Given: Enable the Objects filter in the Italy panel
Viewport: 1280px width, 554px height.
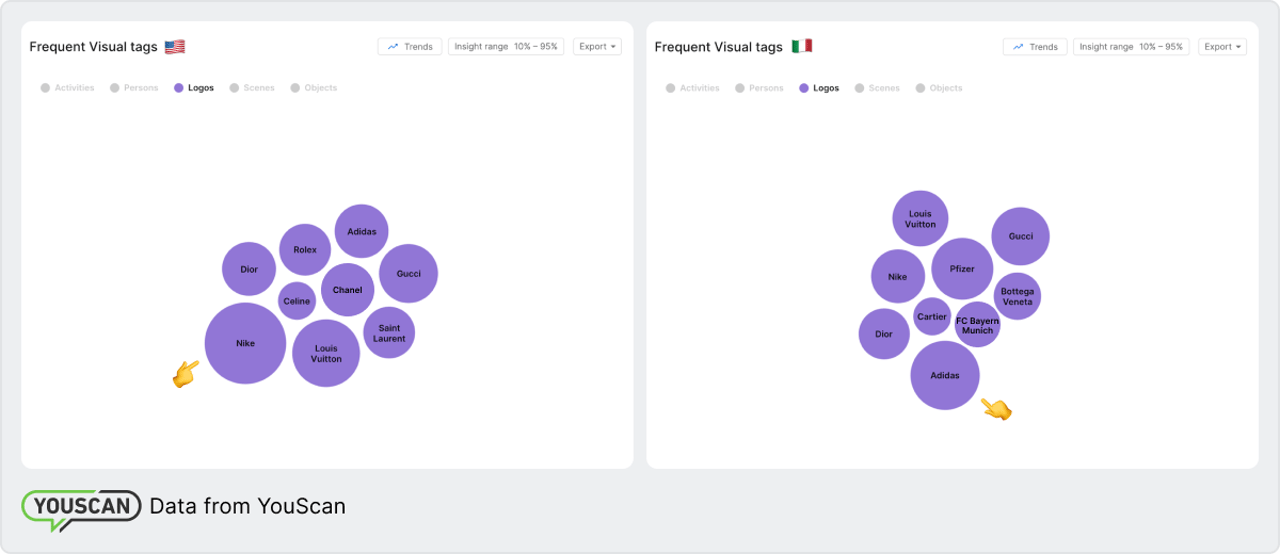Looking at the screenshot, I should 939,88.
